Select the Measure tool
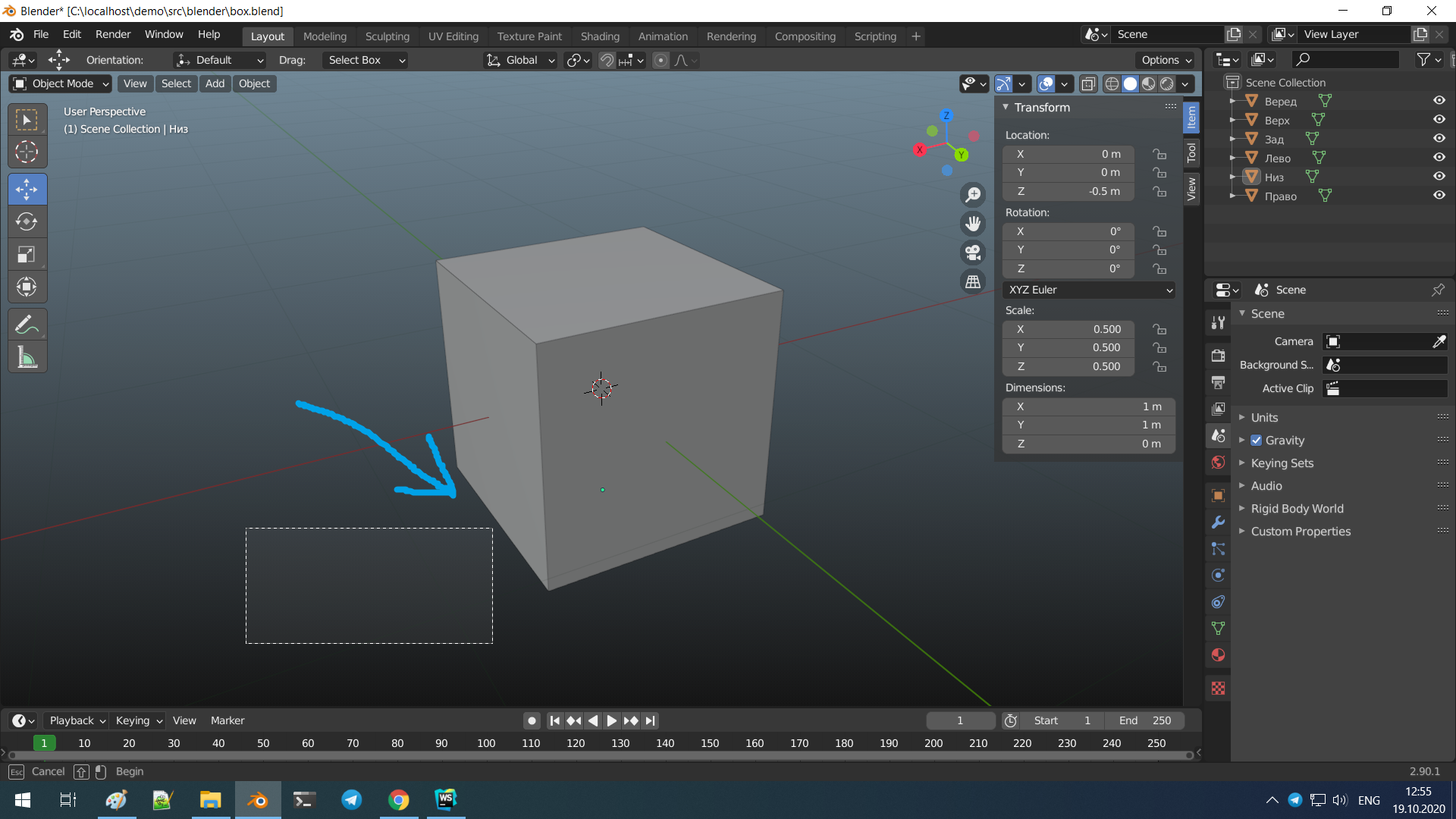 click(x=27, y=356)
